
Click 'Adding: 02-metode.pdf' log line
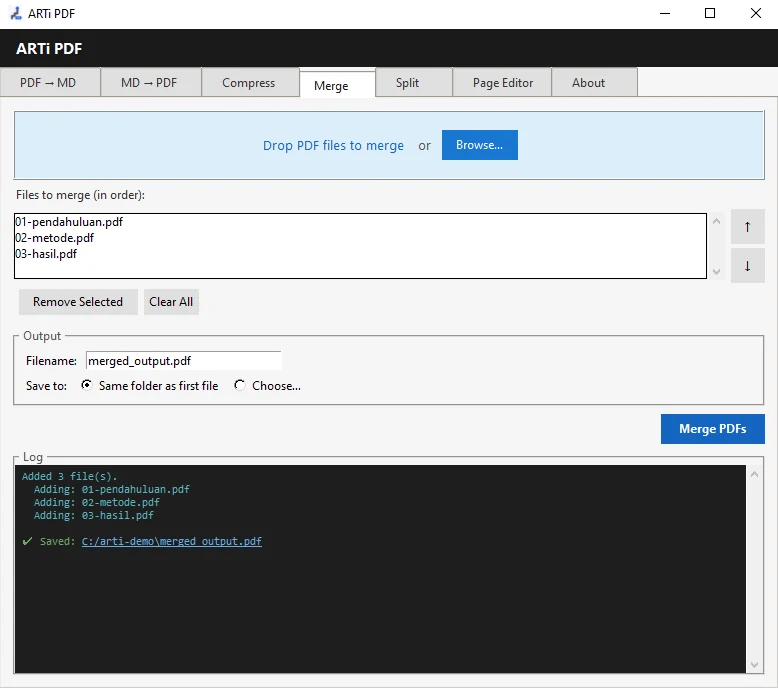[x=97, y=502]
